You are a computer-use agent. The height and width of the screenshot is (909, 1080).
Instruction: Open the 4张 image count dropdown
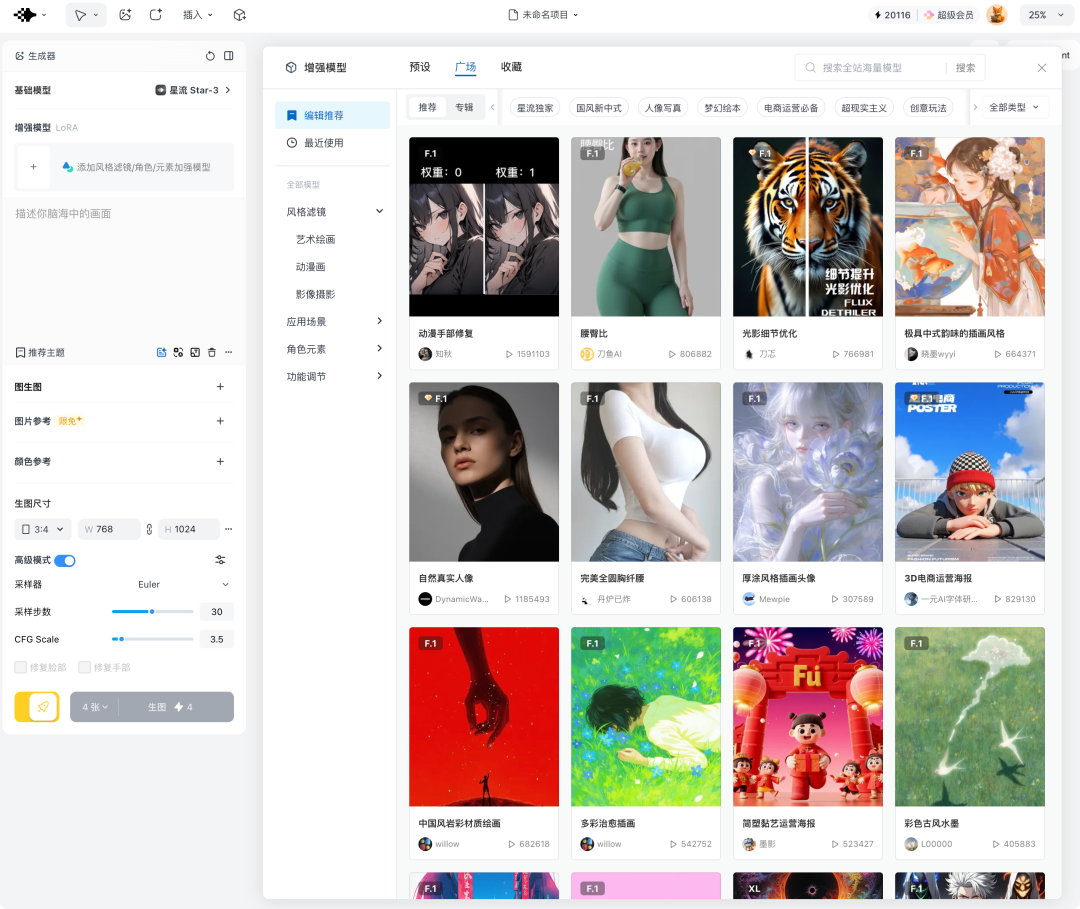pos(94,707)
